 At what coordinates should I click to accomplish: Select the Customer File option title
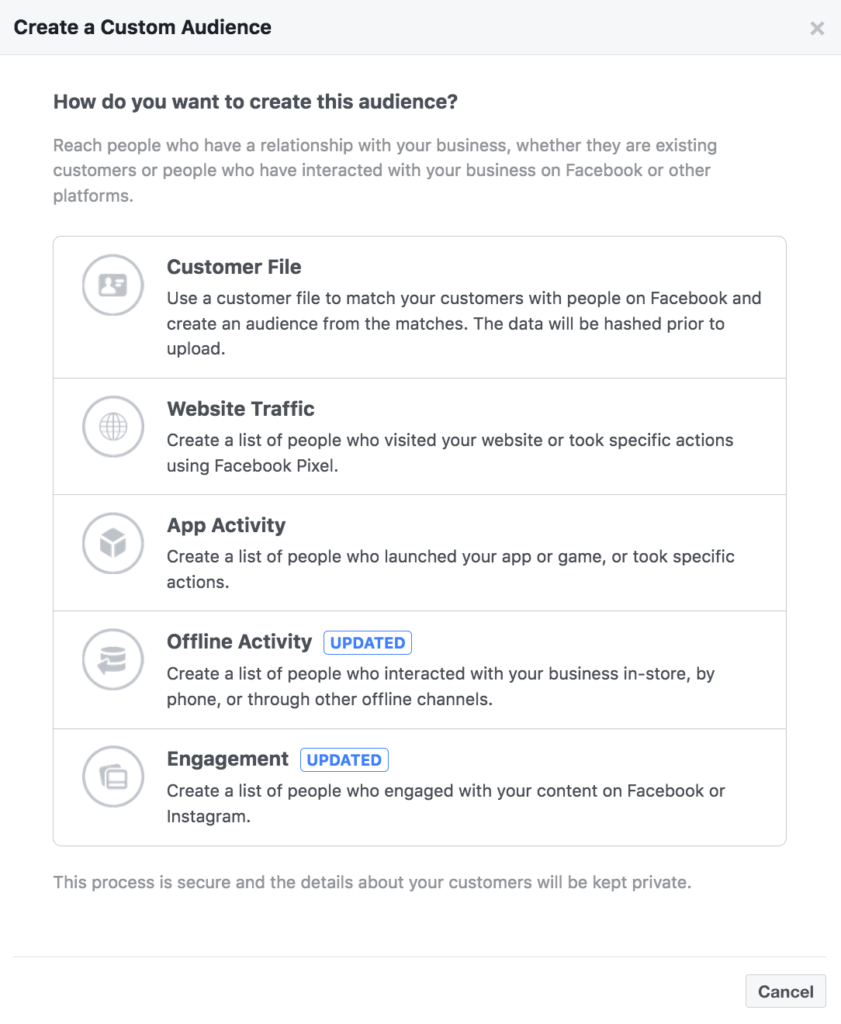[234, 267]
